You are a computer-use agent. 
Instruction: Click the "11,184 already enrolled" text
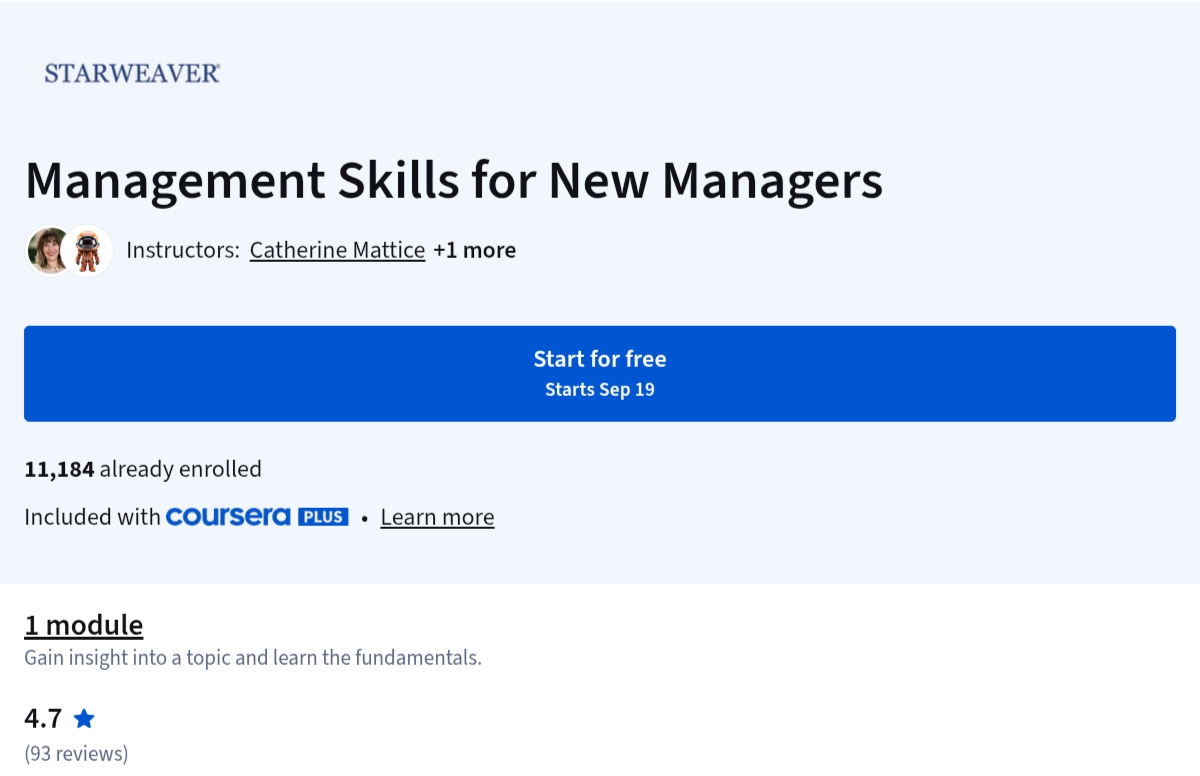[143, 469]
